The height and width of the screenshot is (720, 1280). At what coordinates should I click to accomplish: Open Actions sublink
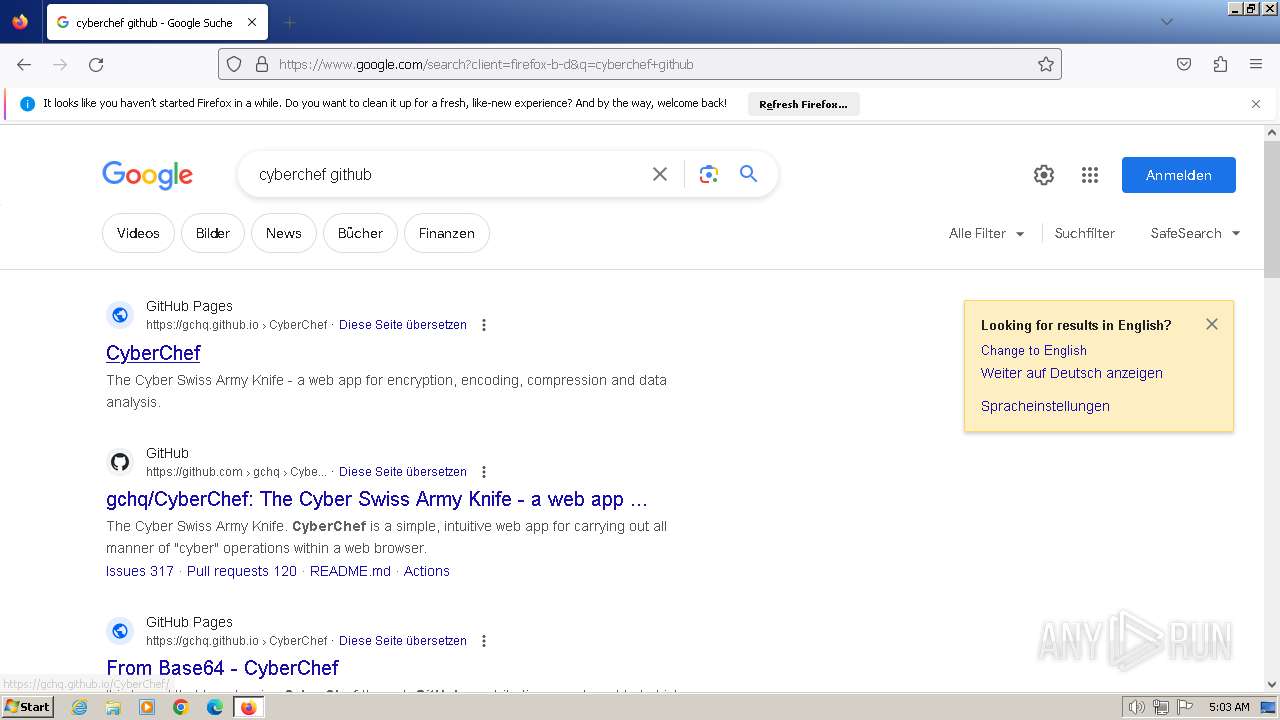(x=427, y=571)
